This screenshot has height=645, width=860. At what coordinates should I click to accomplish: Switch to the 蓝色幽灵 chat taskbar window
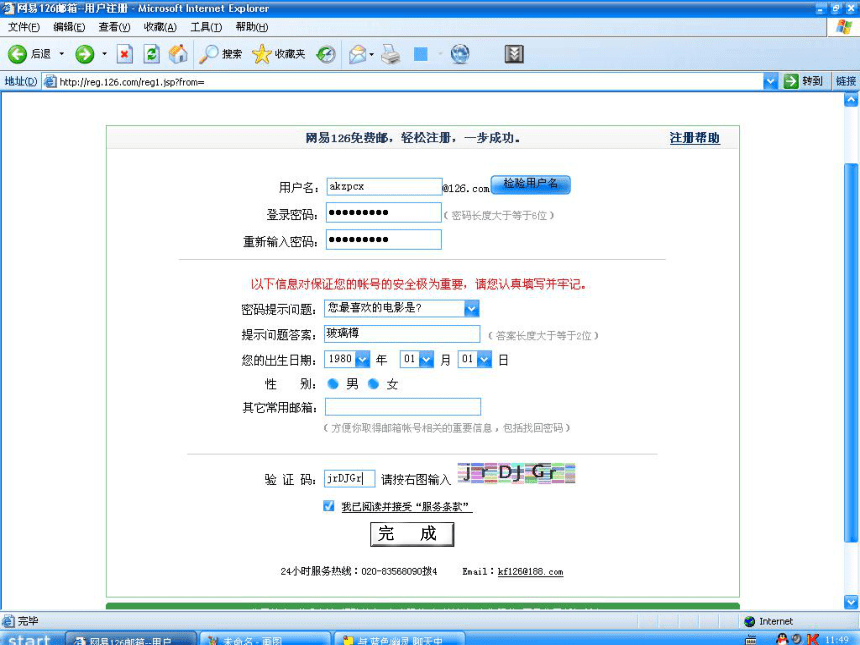(399, 639)
